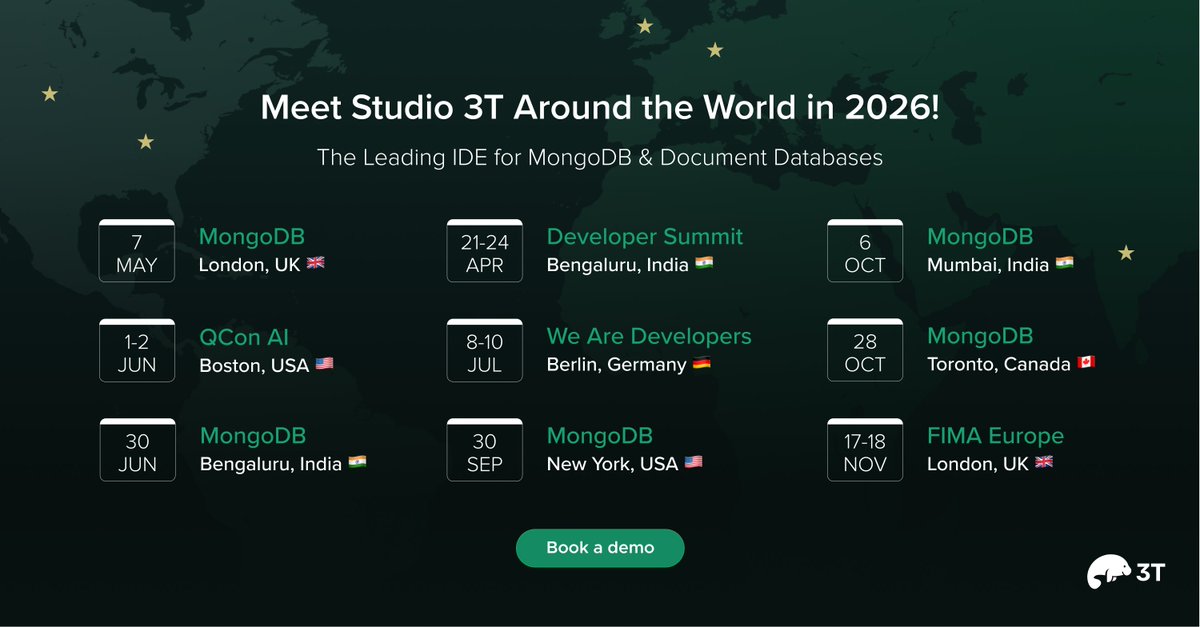Open the Studio 3T logo
The image size is (1200, 627).
1126,573
